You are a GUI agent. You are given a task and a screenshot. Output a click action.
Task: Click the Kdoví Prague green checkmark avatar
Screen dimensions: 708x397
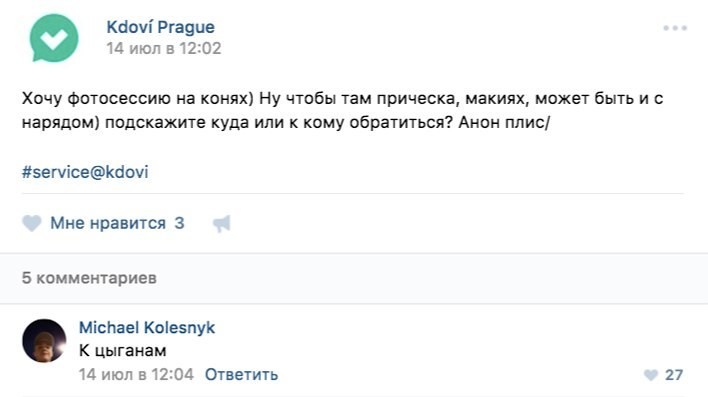(54, 38)
